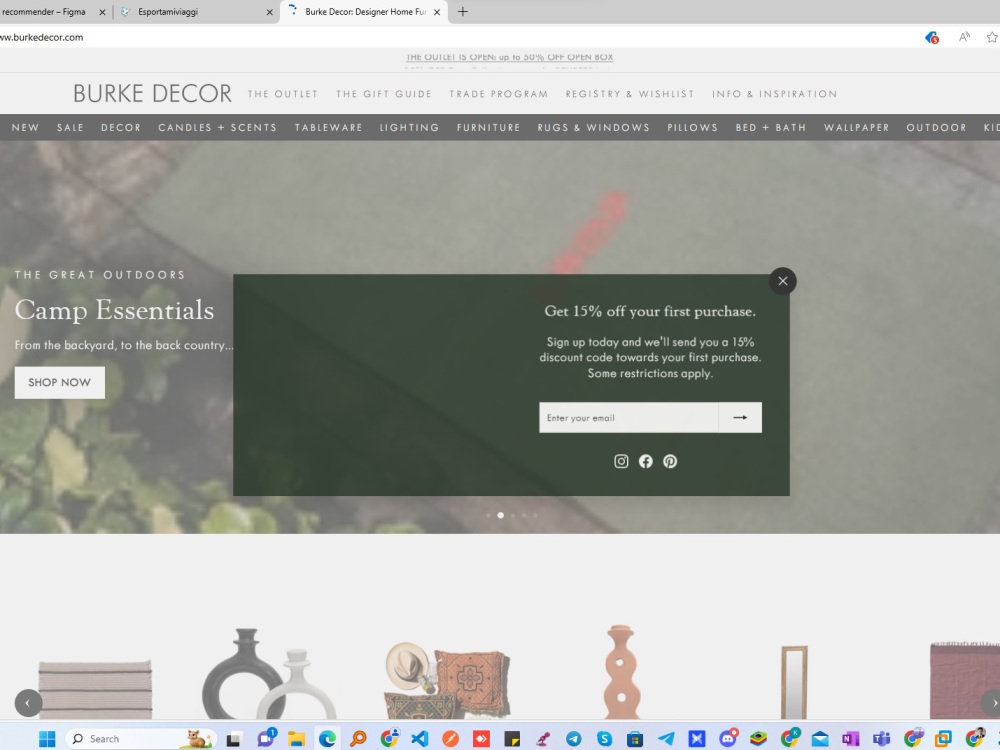Click the hat and pillows product thumbnail

point(448,680)
